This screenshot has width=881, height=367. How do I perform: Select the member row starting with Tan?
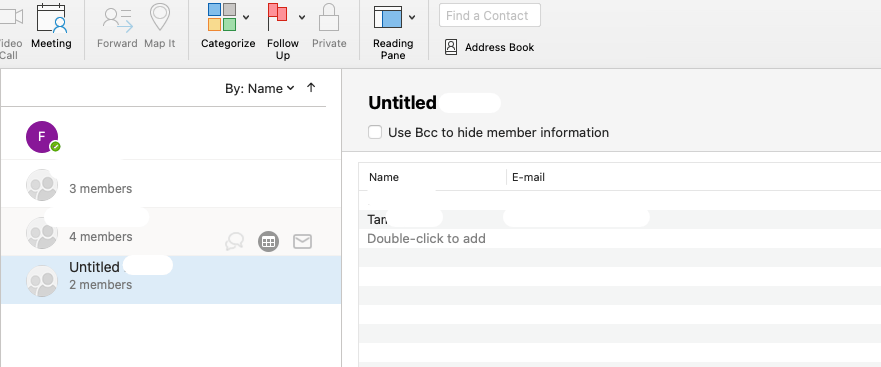620,219
